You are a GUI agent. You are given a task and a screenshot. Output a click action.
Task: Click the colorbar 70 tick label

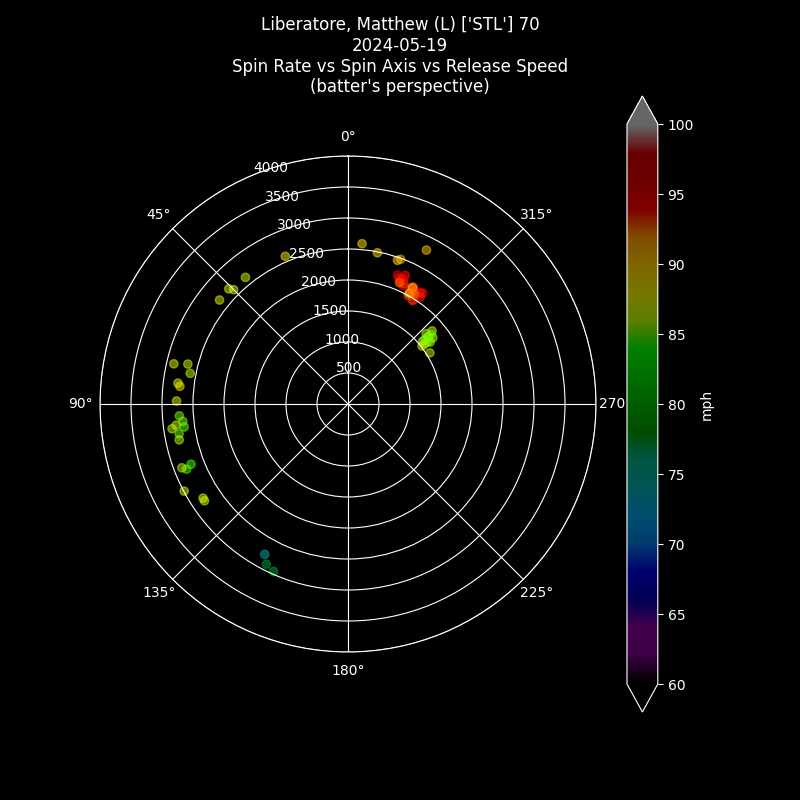coord(676,545)
